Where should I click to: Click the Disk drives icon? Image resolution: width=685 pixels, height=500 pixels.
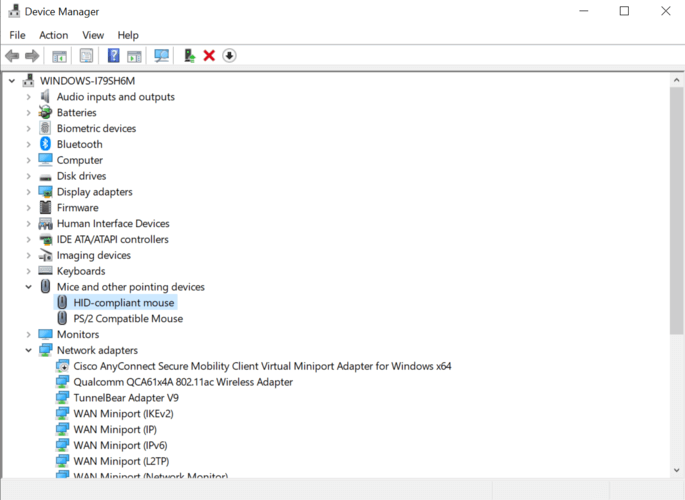tap(45, 177)
